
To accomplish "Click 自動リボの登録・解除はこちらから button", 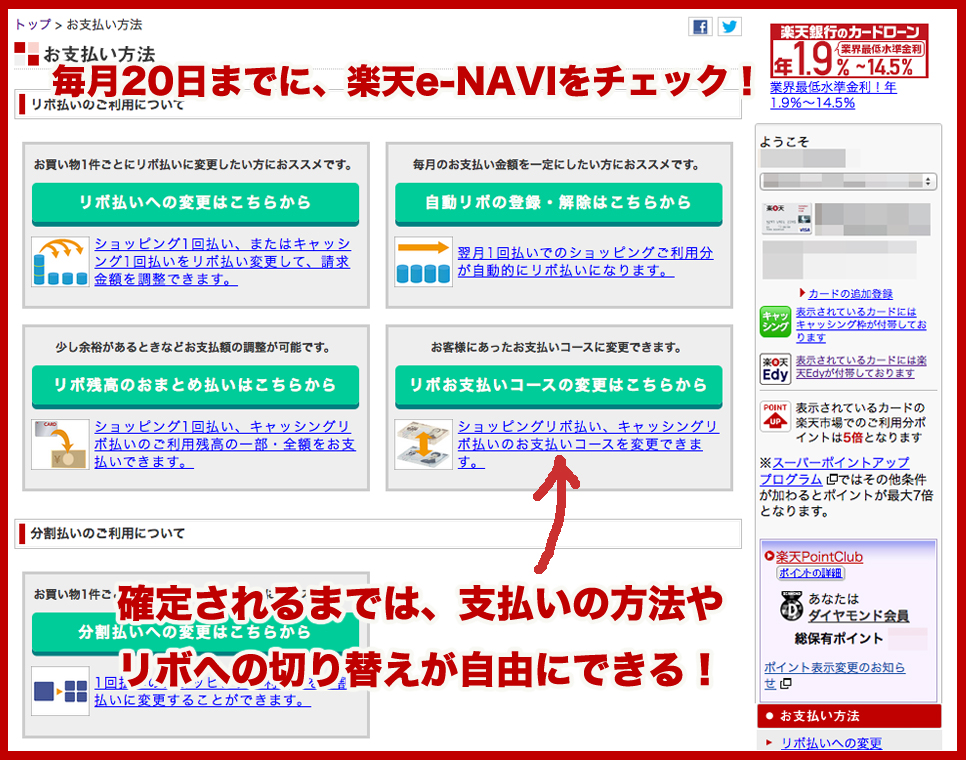I will 559,203.
